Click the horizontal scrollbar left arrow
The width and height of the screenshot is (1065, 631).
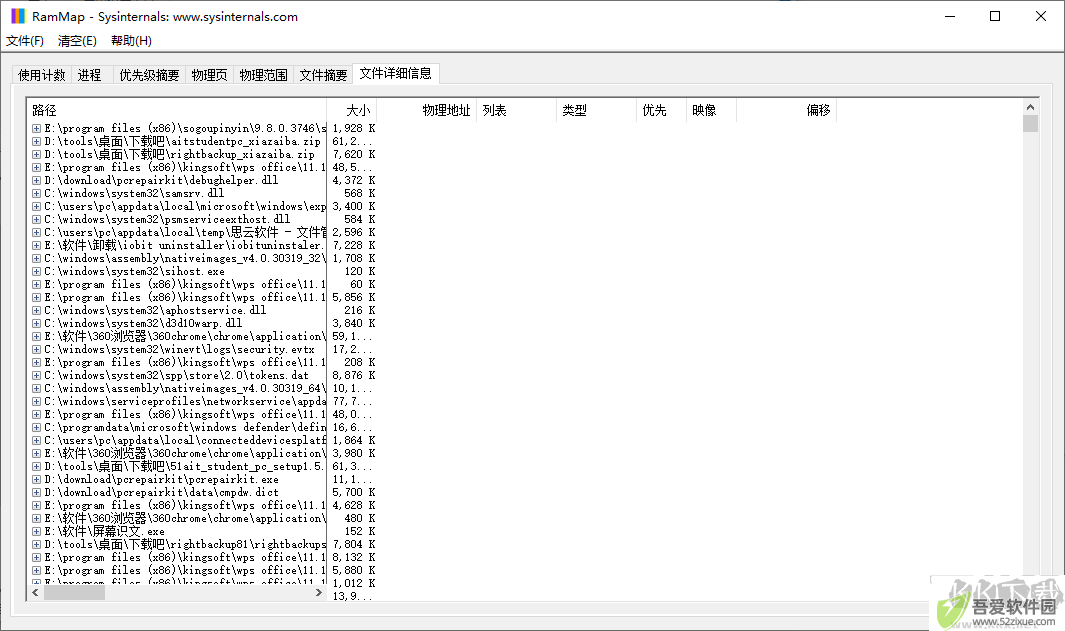35,593
